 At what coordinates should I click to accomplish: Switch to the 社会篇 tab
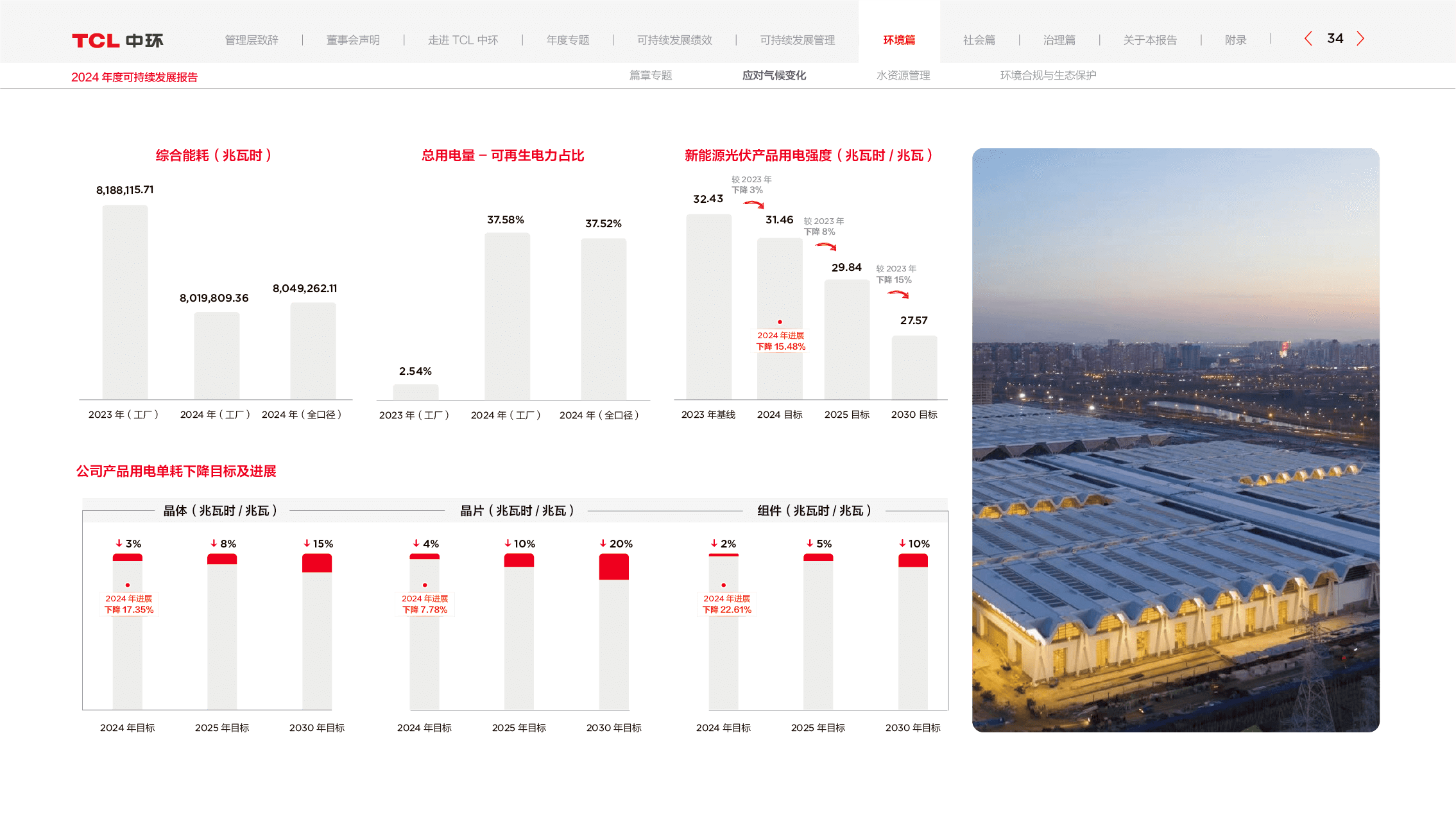click(x=979, y=40)
